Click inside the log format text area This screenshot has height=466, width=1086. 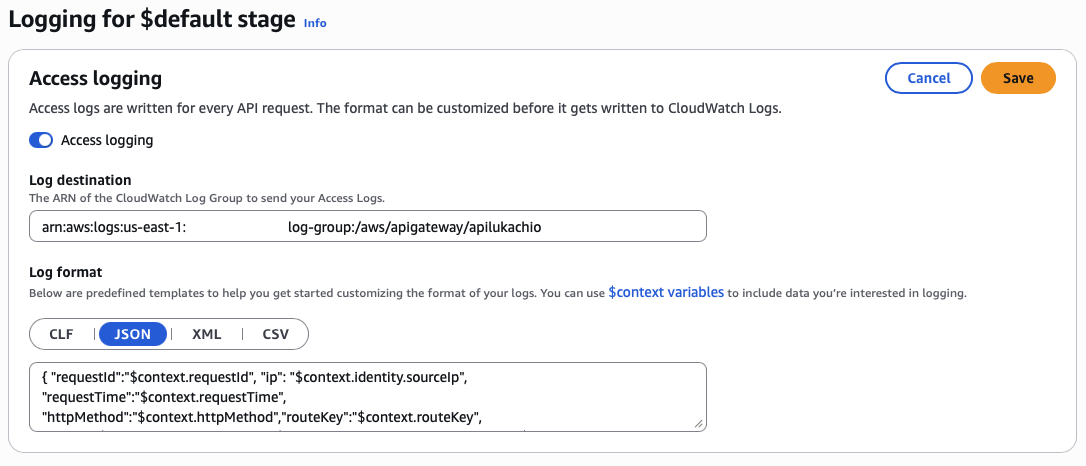(x=367, y=396)
